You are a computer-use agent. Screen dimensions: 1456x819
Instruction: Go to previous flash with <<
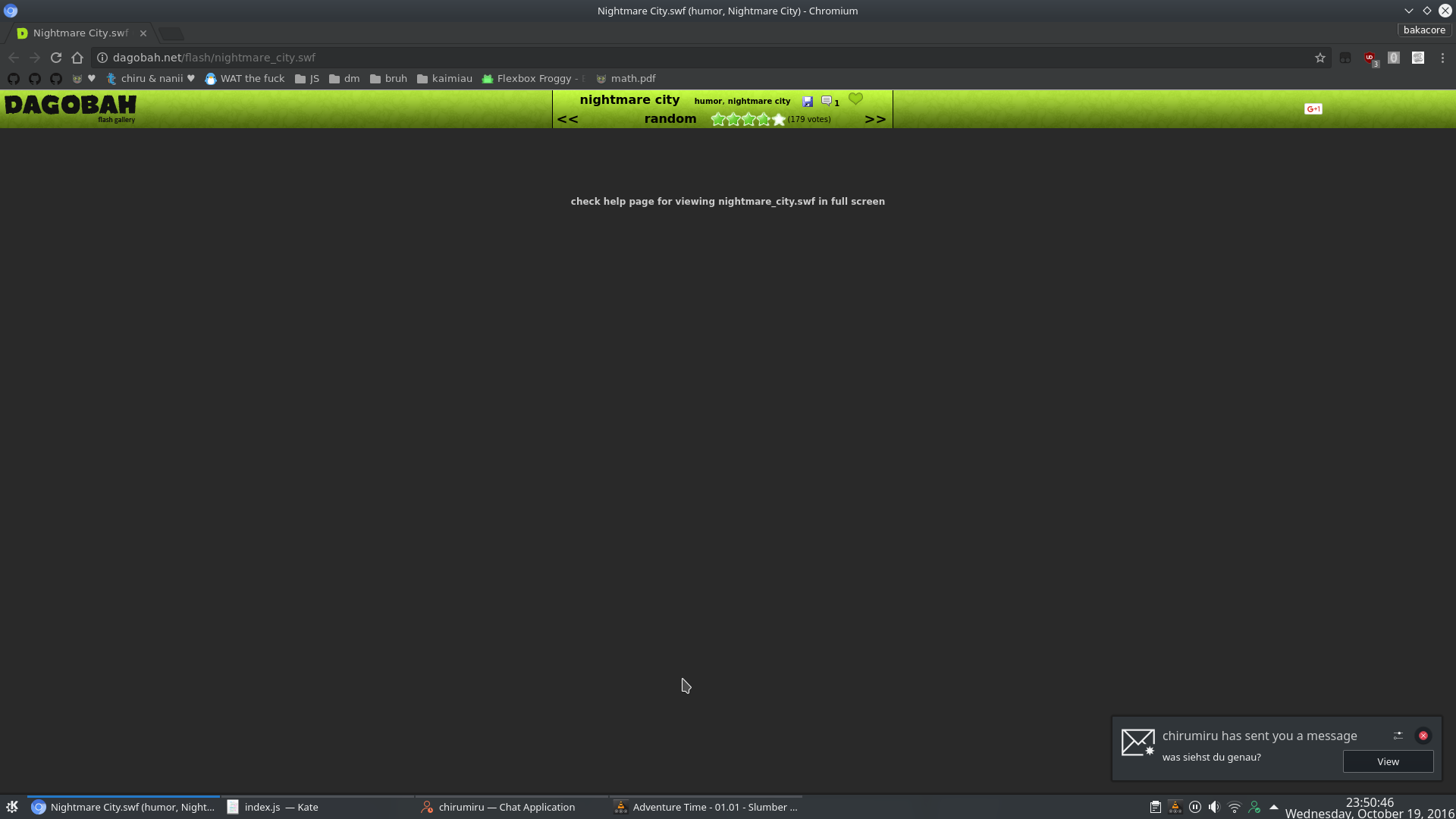coord(568,120)
